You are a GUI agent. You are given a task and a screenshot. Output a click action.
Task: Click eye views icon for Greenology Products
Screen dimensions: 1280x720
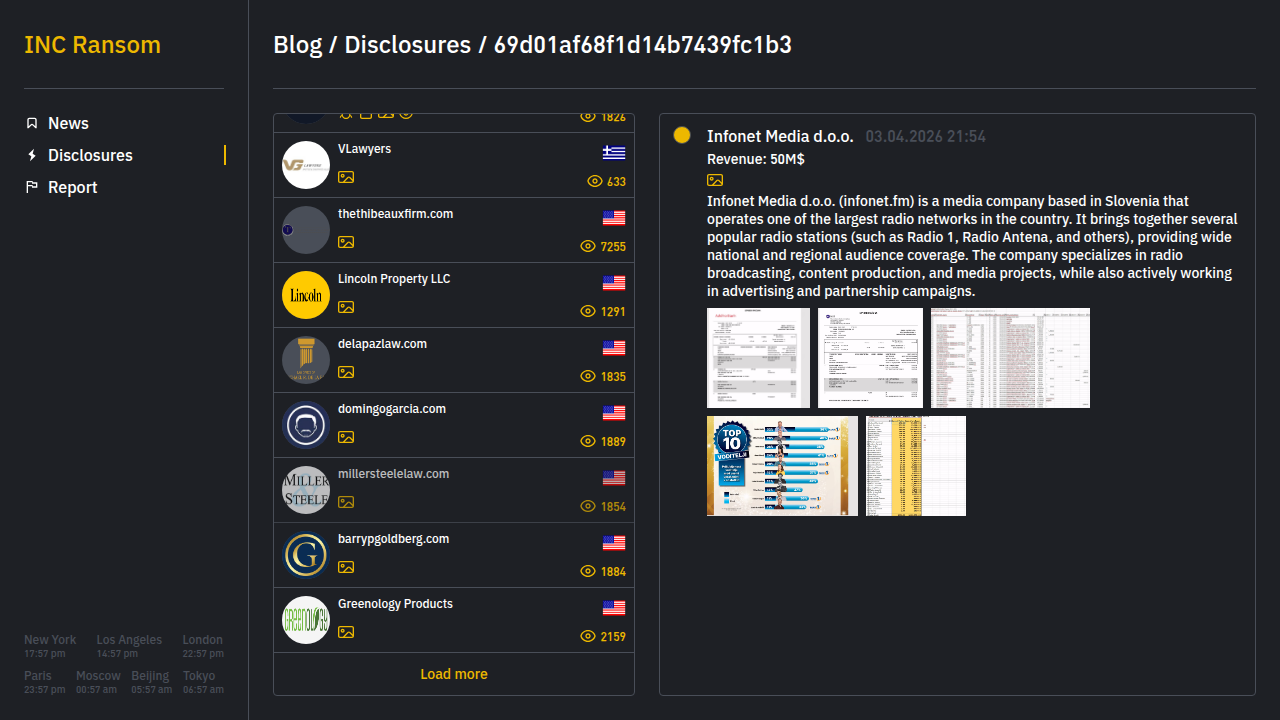588,636
